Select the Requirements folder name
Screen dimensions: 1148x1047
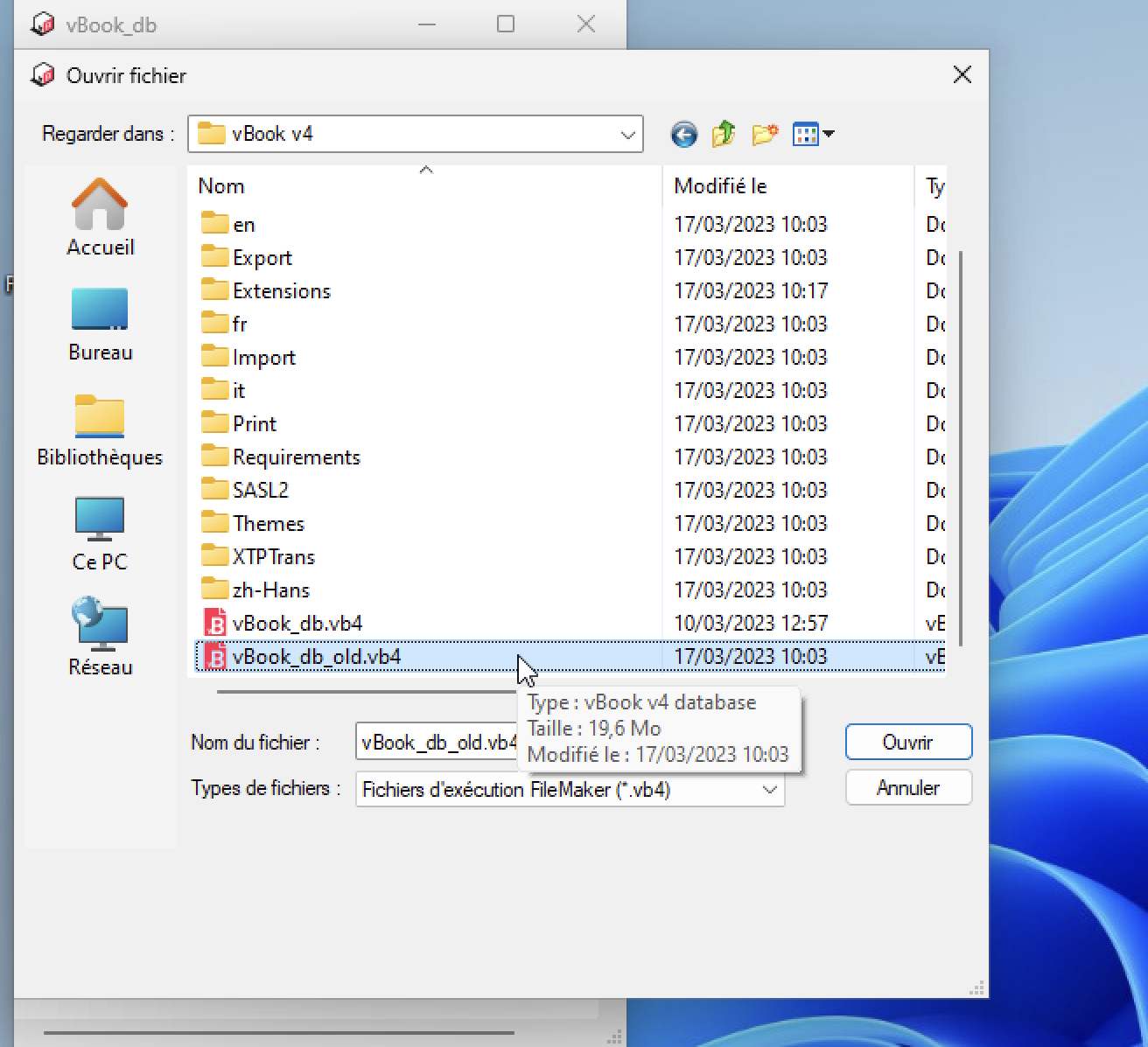[x=297, y=457]
